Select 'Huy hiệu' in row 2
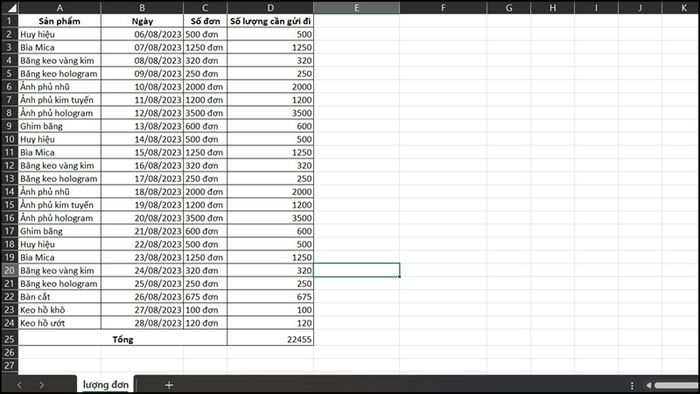Image resolution: width=700 pixels, height=394 pixels. click(x=59, y=34)
